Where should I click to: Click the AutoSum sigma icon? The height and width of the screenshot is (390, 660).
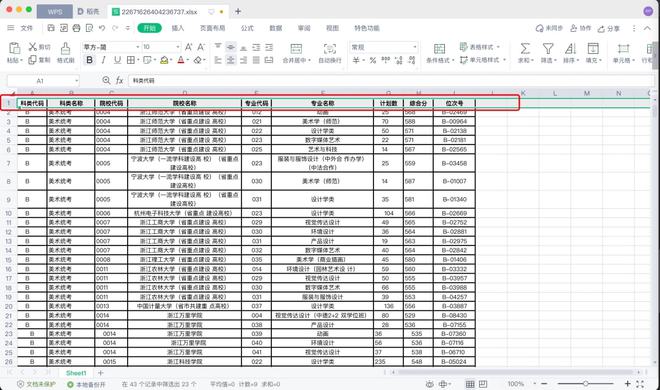point(525,48)
